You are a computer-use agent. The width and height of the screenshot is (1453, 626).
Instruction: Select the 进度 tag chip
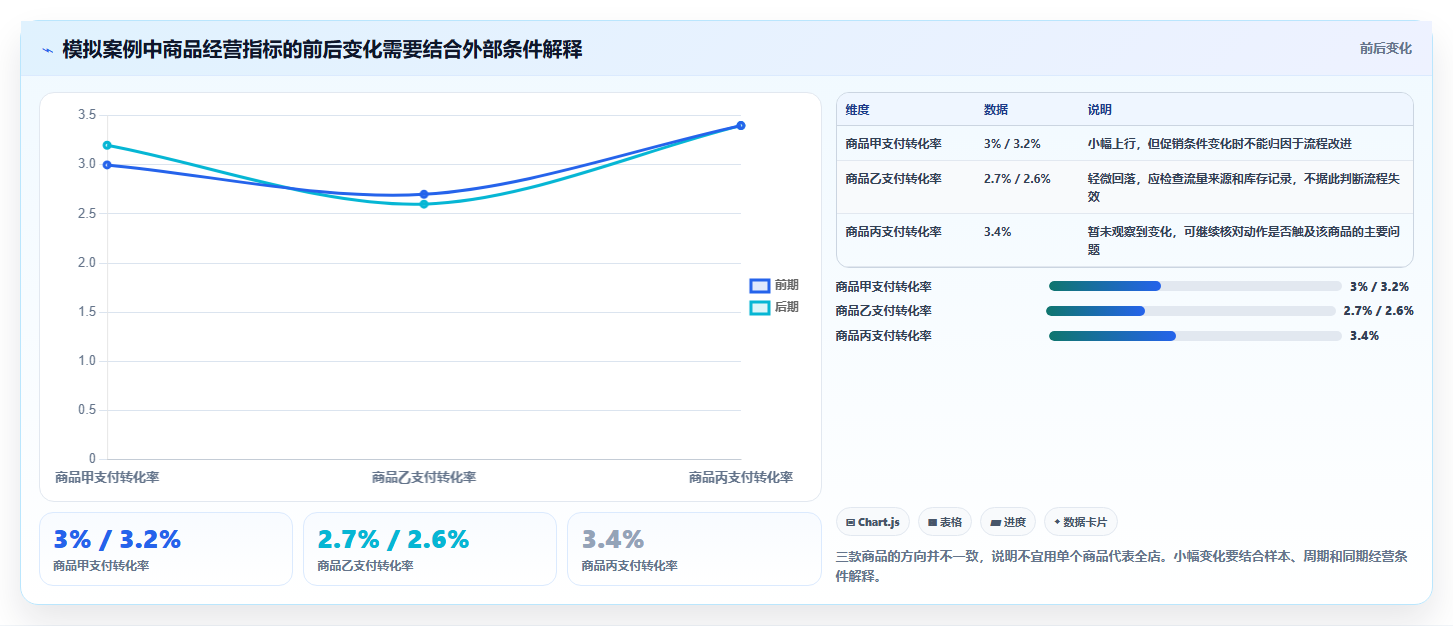[x=1008, y=522]
